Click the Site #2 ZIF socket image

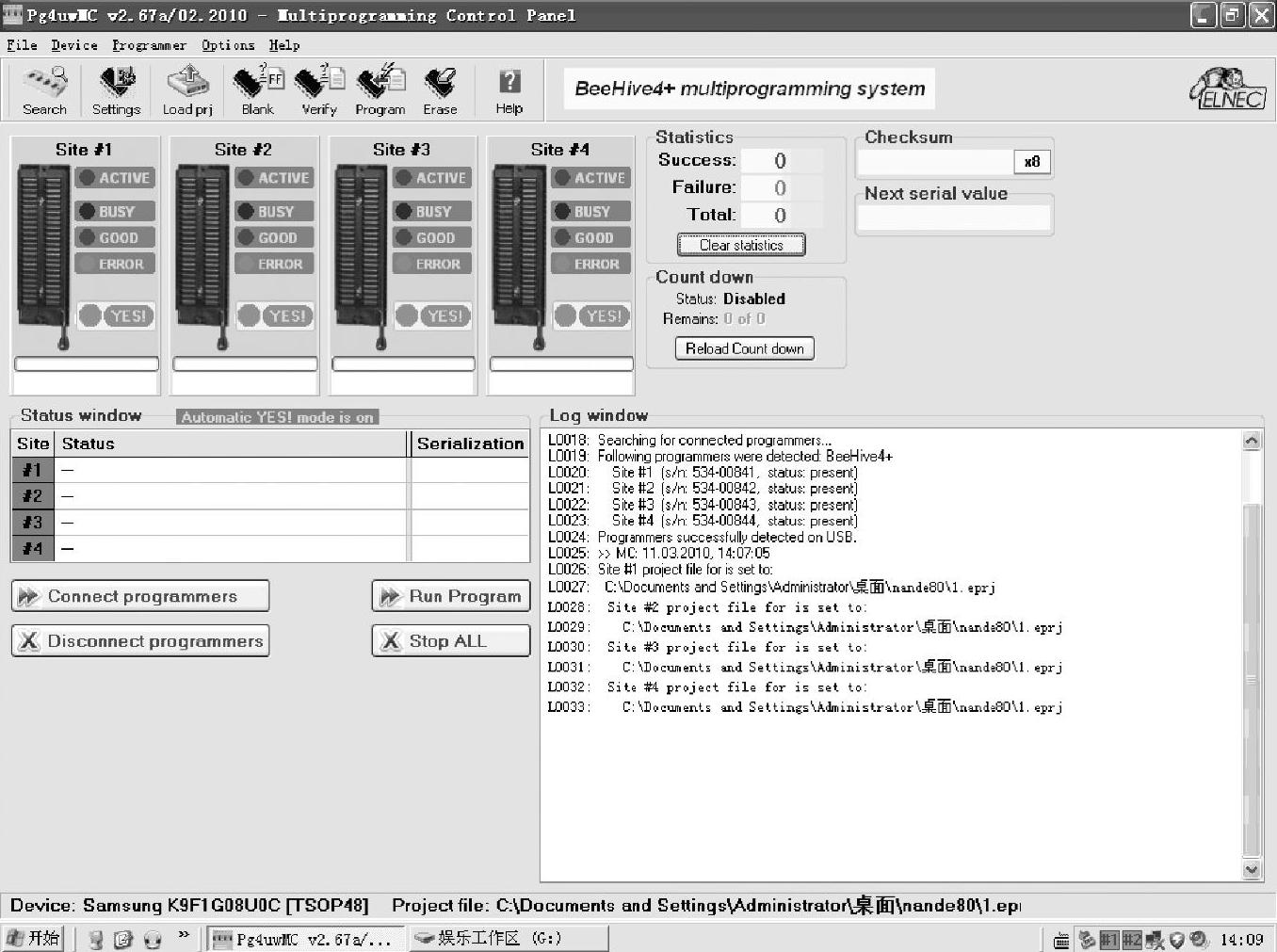[x=202, y=256]
